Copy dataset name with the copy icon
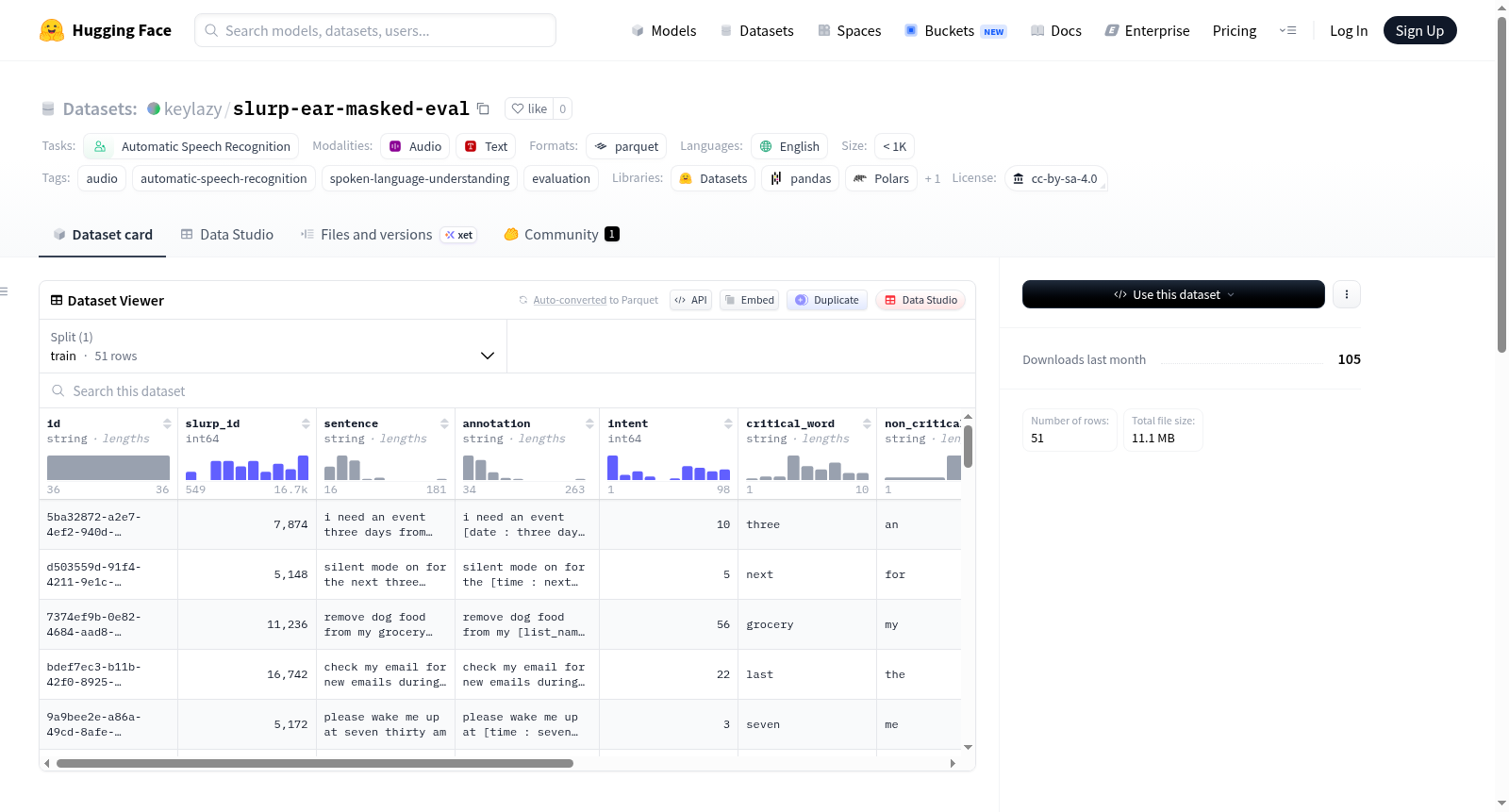The image size is (1509, 812). [x=483, y=108]
